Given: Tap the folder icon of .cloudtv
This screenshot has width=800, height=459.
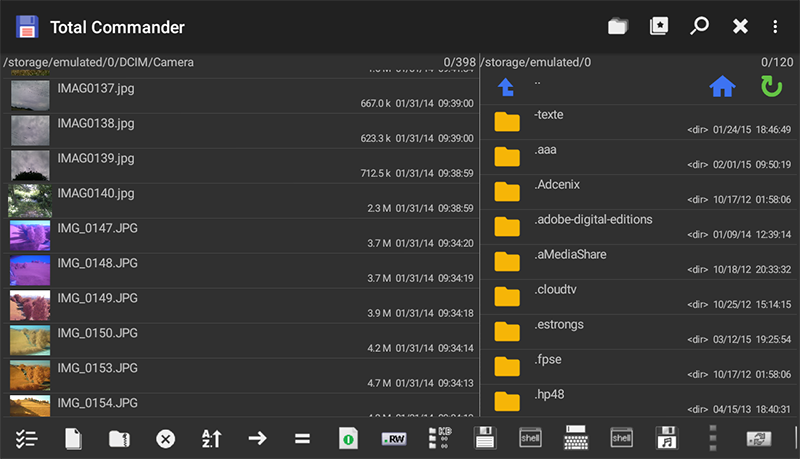Looking at the screenshot, I should tap(507, 296).
